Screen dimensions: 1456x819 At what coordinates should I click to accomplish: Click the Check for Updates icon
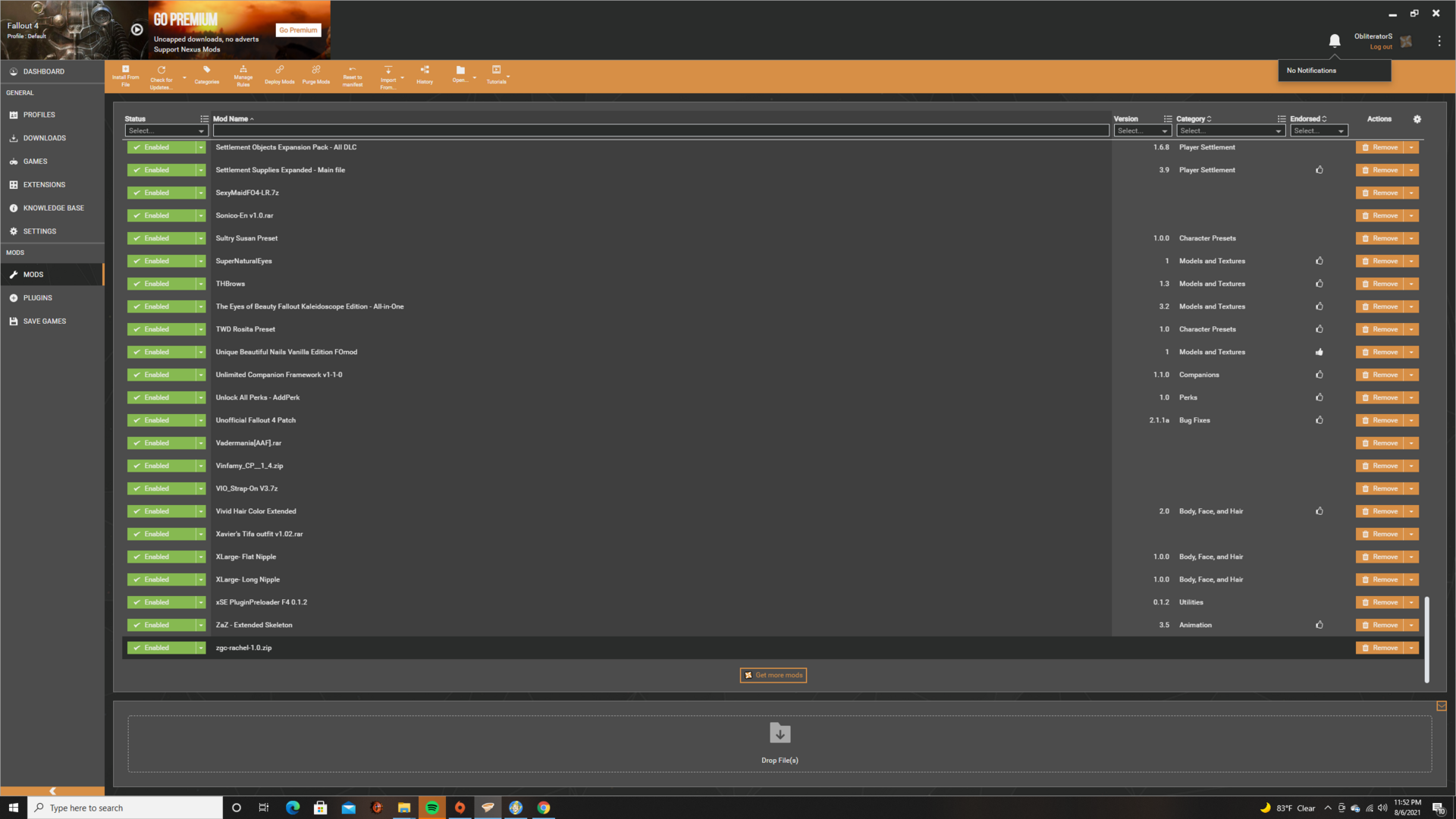point(161,70)
